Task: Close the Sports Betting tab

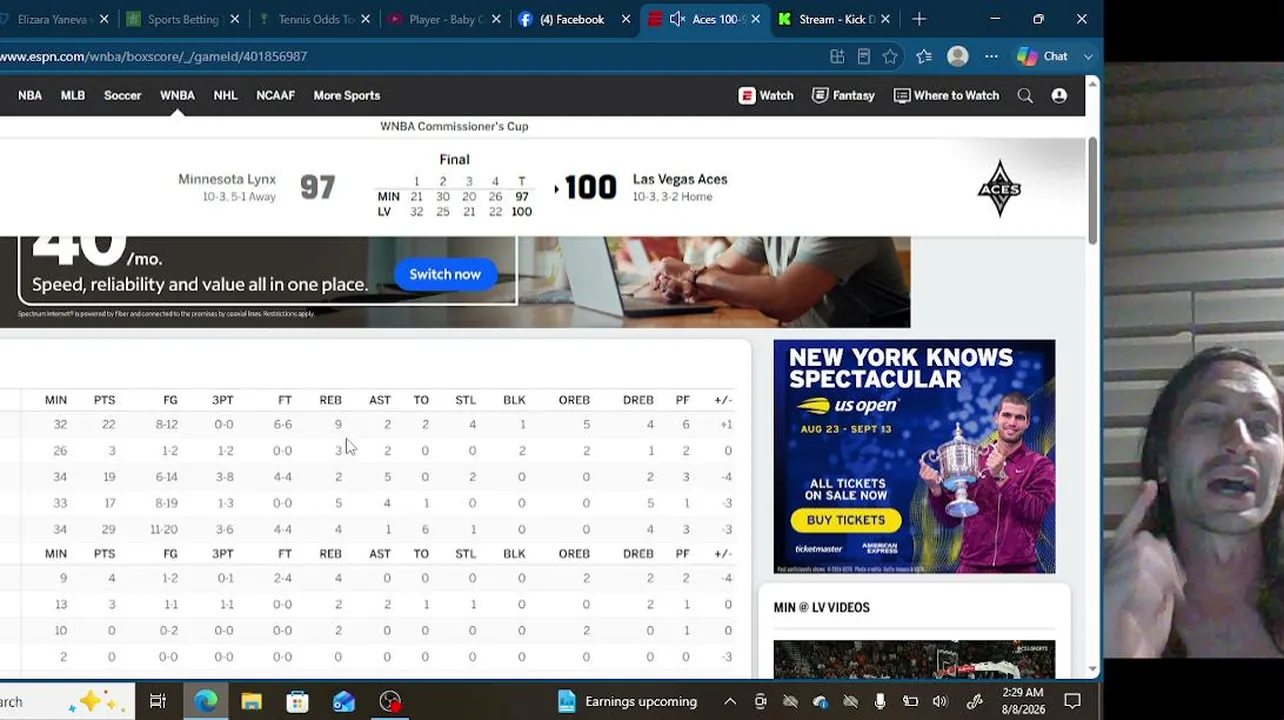Action: (x=234, y=19)
